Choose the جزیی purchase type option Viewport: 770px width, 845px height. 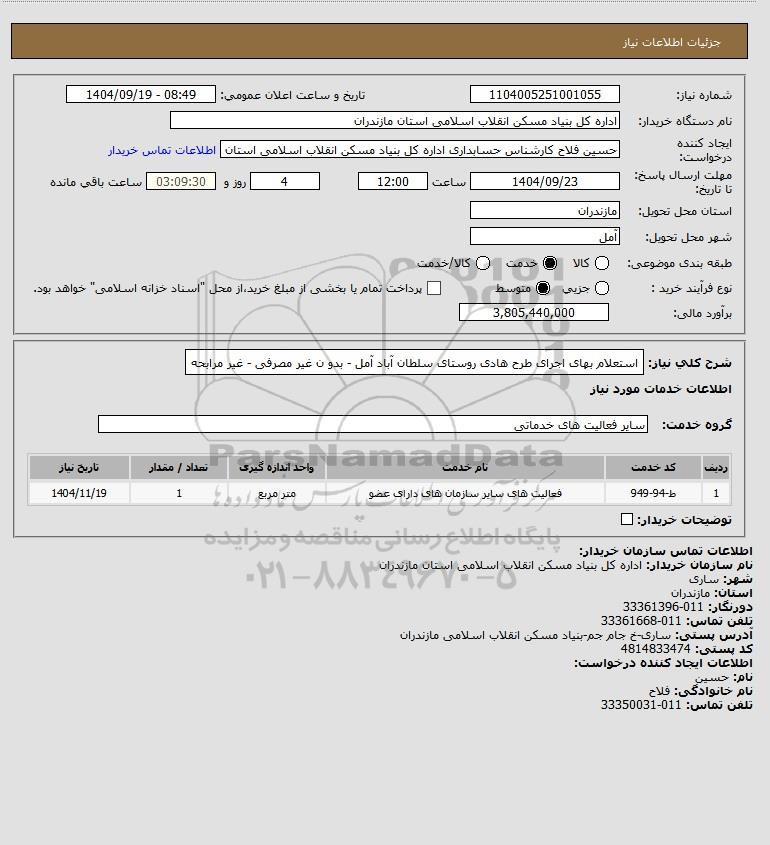tap(601, 288)
